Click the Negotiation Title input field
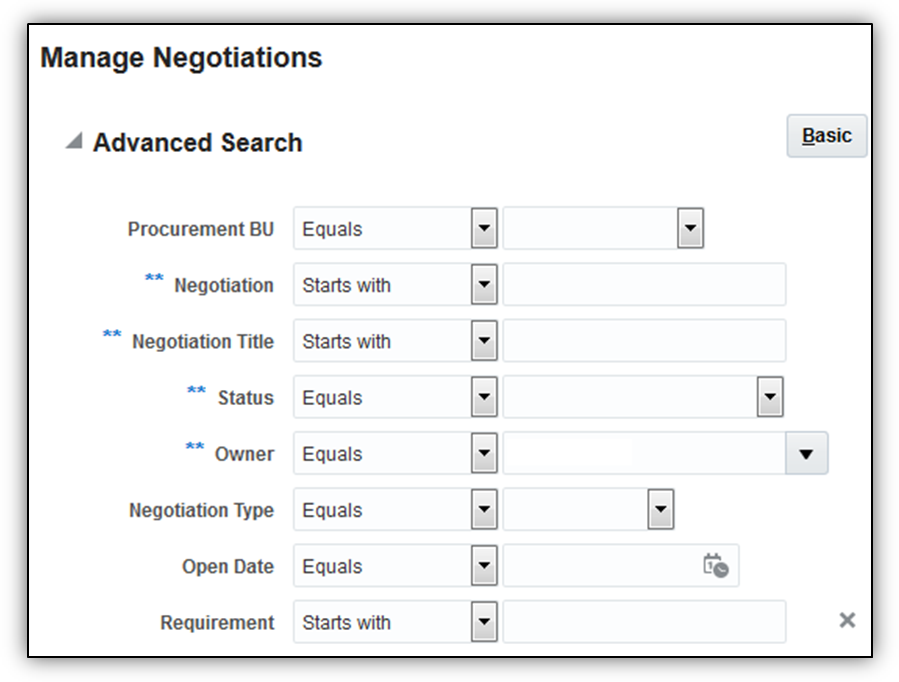Viewport: 899px width, 682px height. point(644,341)
